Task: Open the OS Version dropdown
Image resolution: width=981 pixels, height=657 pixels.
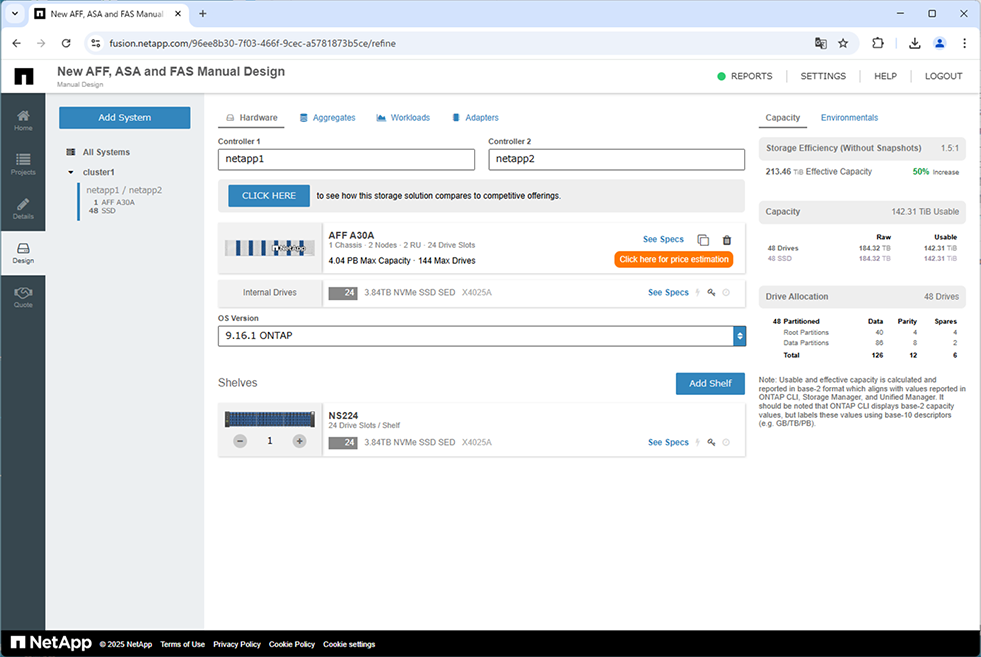Action: (482, 336)
